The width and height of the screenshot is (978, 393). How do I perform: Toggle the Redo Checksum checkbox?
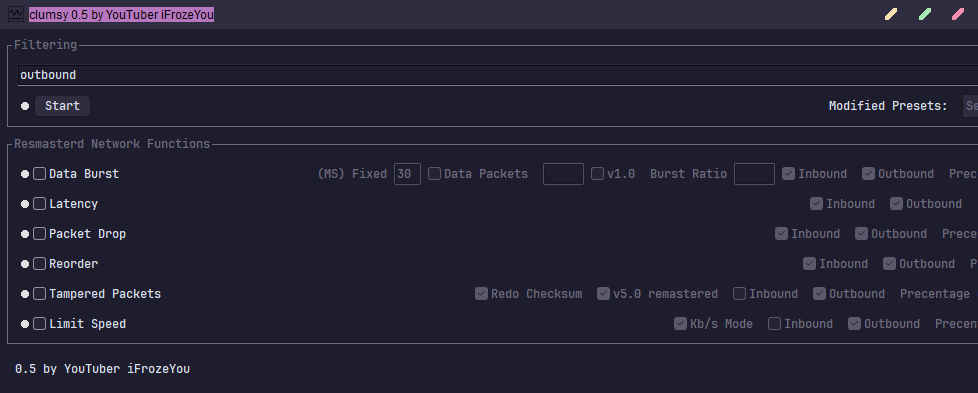481,294
